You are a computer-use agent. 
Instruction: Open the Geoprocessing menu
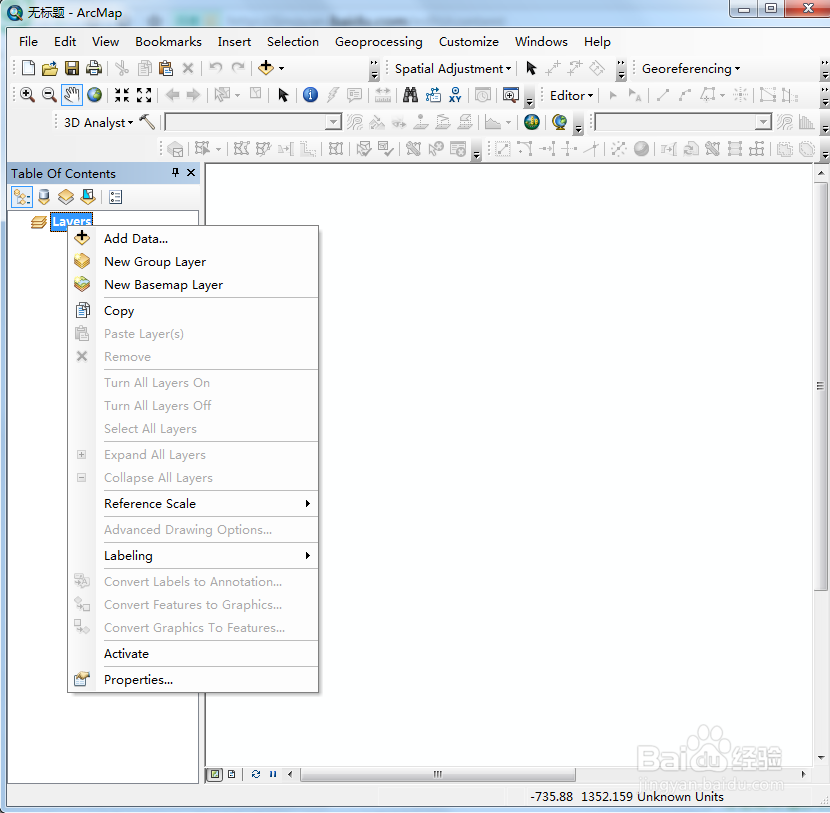(x=378, y=42)
